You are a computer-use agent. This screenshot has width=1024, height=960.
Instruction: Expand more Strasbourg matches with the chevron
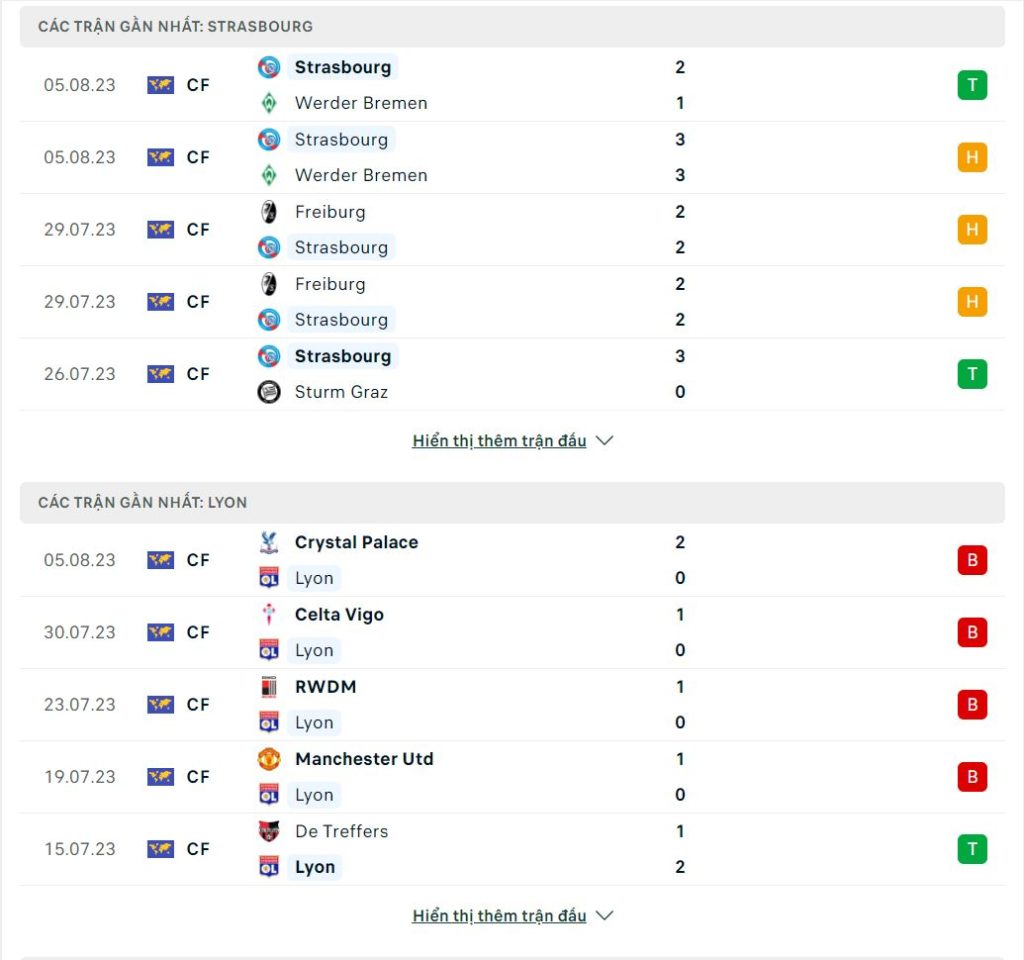(x=605, y=441)
